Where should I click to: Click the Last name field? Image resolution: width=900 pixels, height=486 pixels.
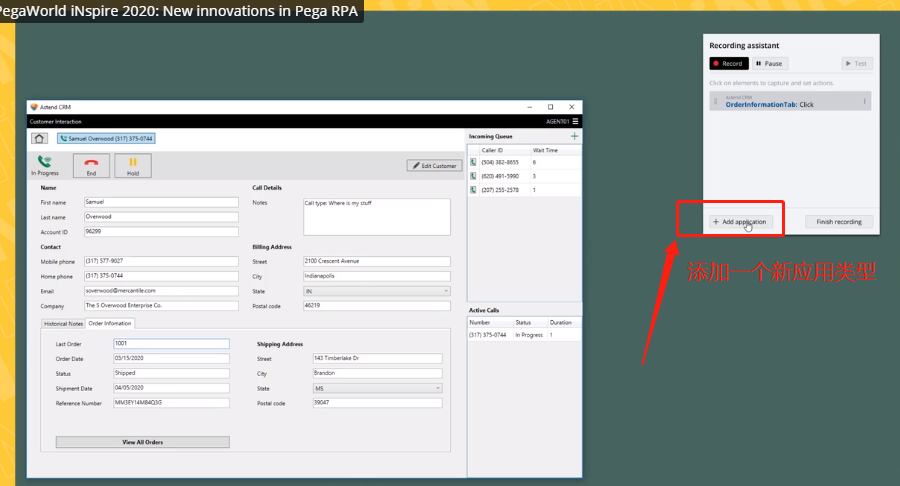tap(161, 217)
